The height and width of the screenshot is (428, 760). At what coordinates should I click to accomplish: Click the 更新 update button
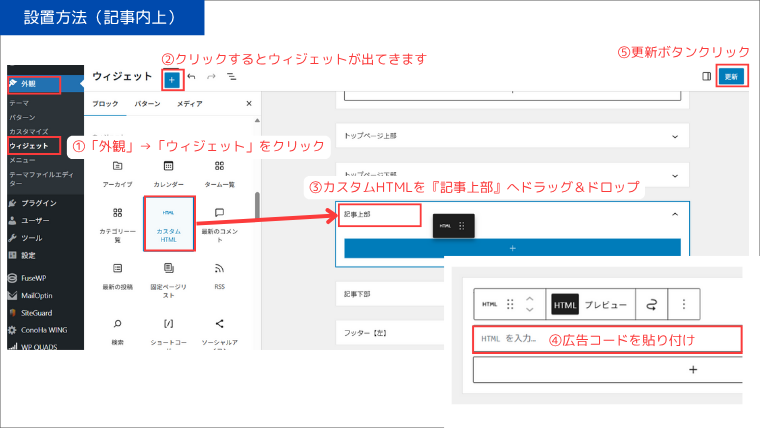coord(731,77)
